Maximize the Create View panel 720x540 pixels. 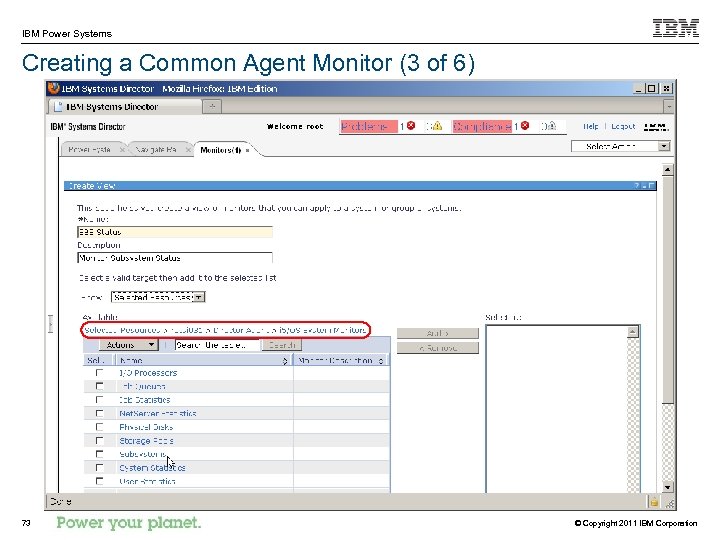(x=652, y=186)
